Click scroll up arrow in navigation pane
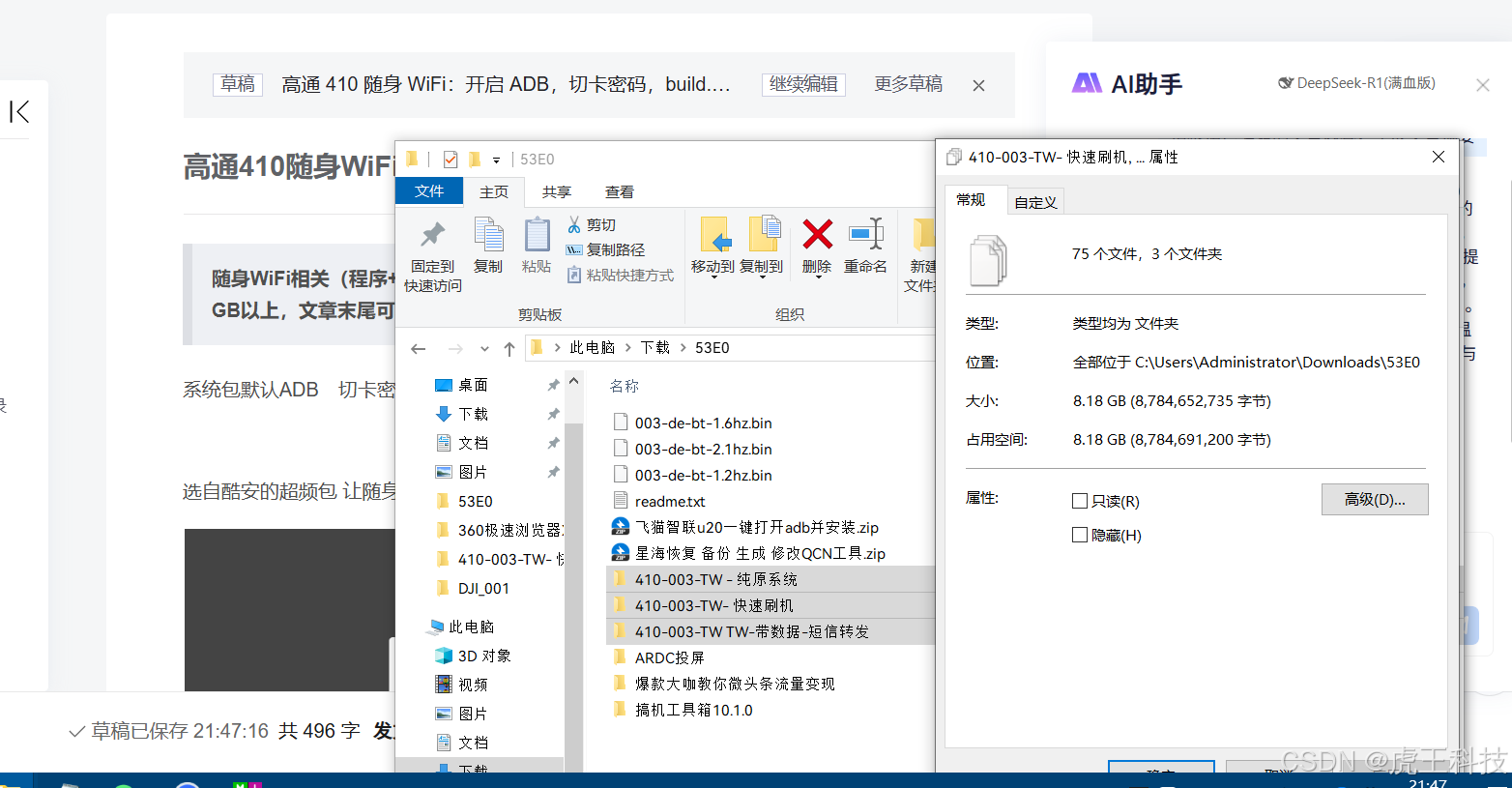 (x=573, y=382)
